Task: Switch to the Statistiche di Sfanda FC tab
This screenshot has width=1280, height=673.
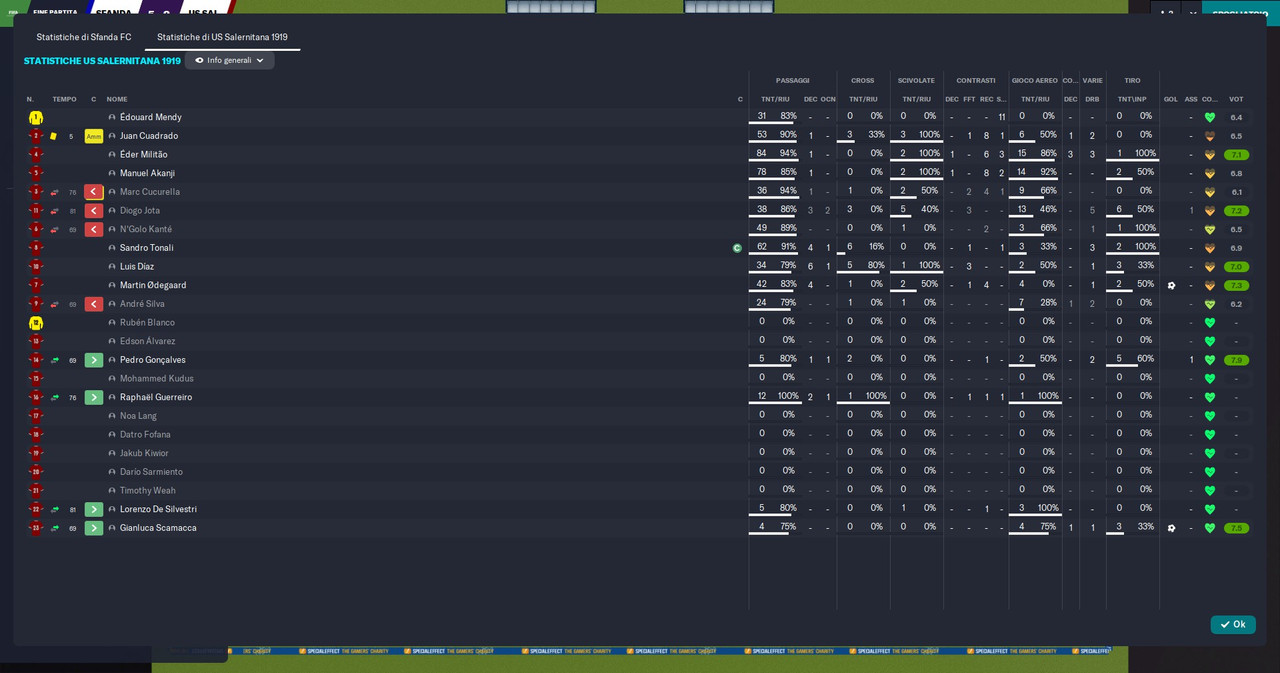Action: pos(84,37)
